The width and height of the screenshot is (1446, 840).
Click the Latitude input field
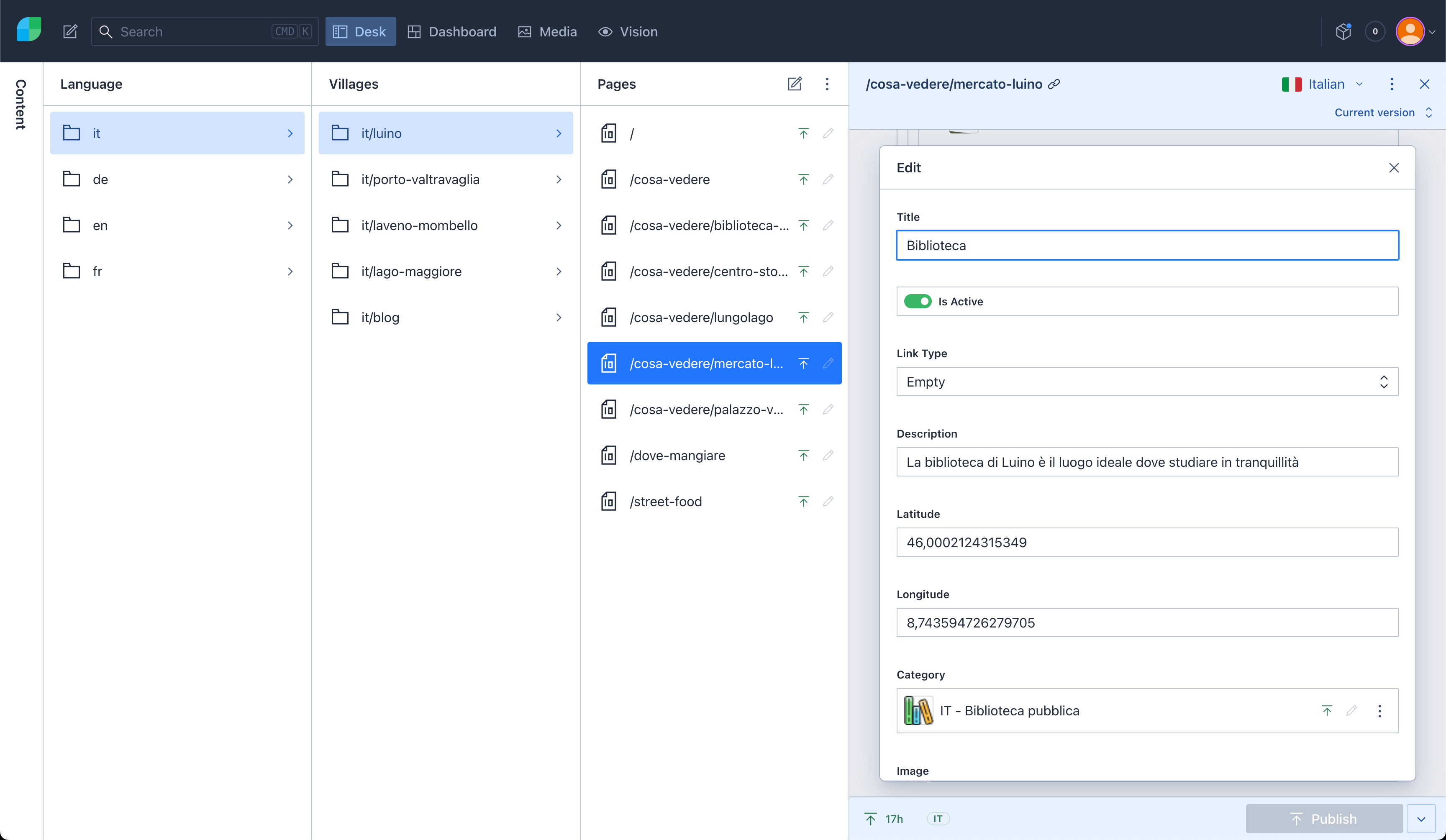[1147, 542]
